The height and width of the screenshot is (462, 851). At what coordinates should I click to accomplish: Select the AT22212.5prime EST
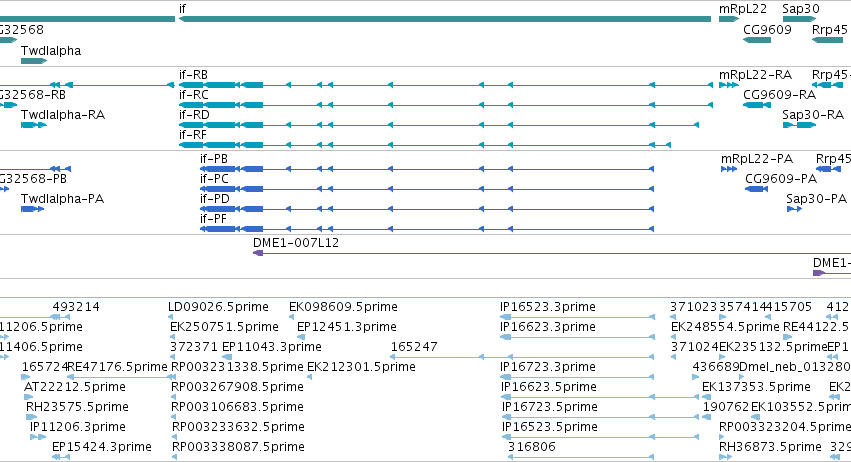pyautogui.click(x=28, y=397)
